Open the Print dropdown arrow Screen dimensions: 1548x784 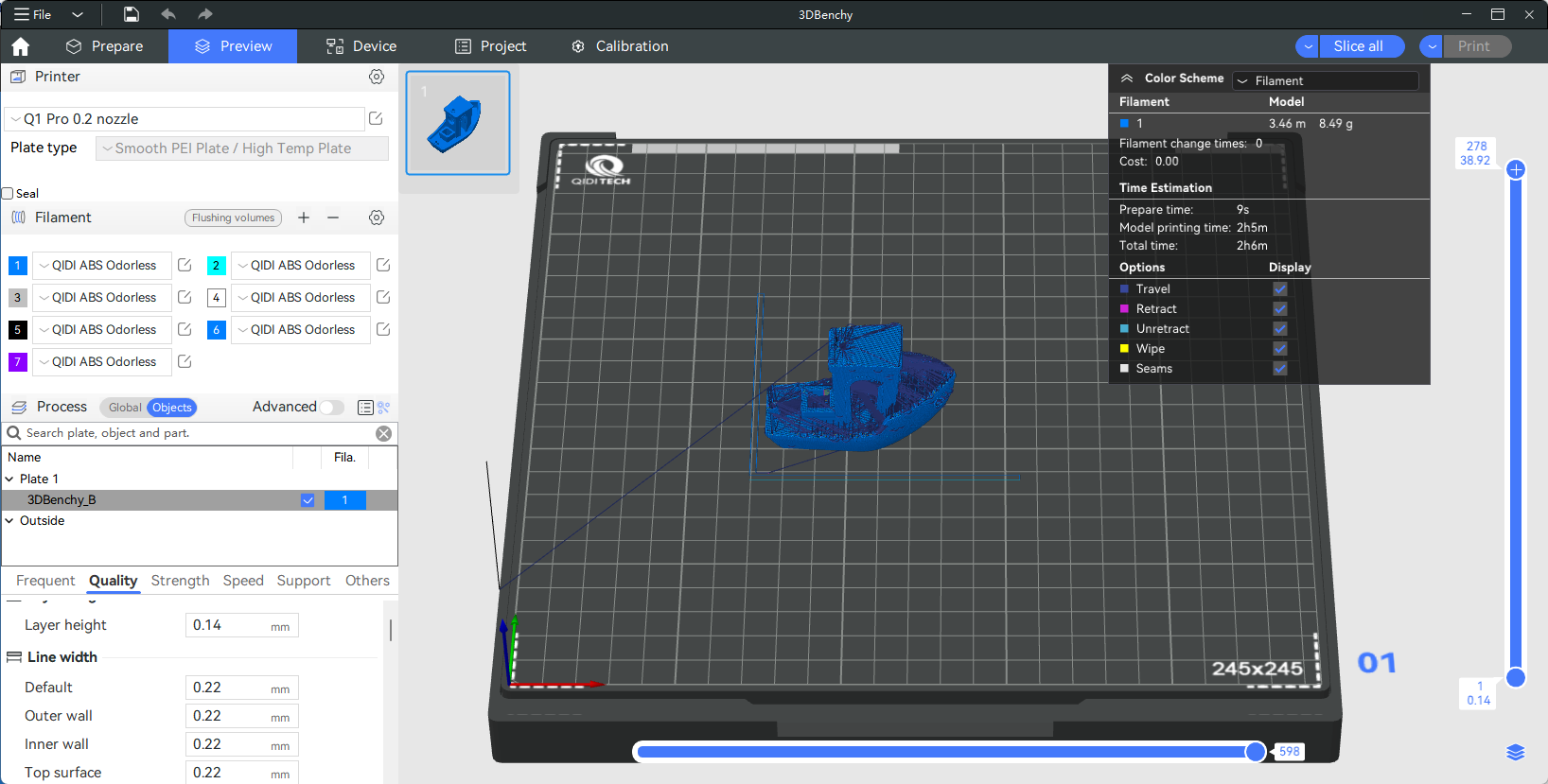pos(1432,46)
